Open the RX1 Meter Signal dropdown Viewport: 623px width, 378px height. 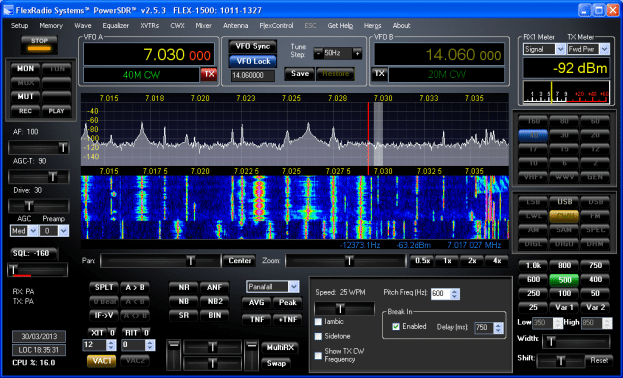(560, 49)
